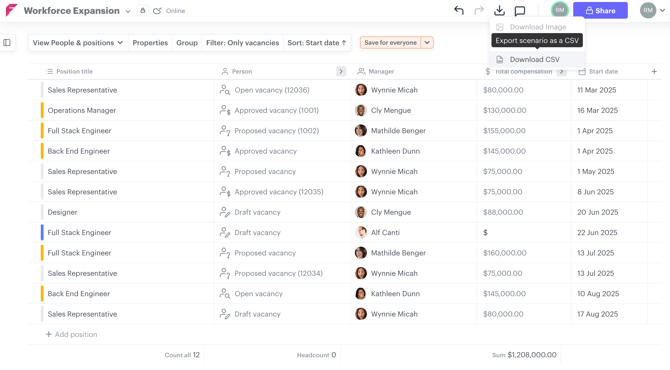The height and width of the screenshot is (370, 670).
Task: Add a column with the plus icon
Action: point(654,71)
